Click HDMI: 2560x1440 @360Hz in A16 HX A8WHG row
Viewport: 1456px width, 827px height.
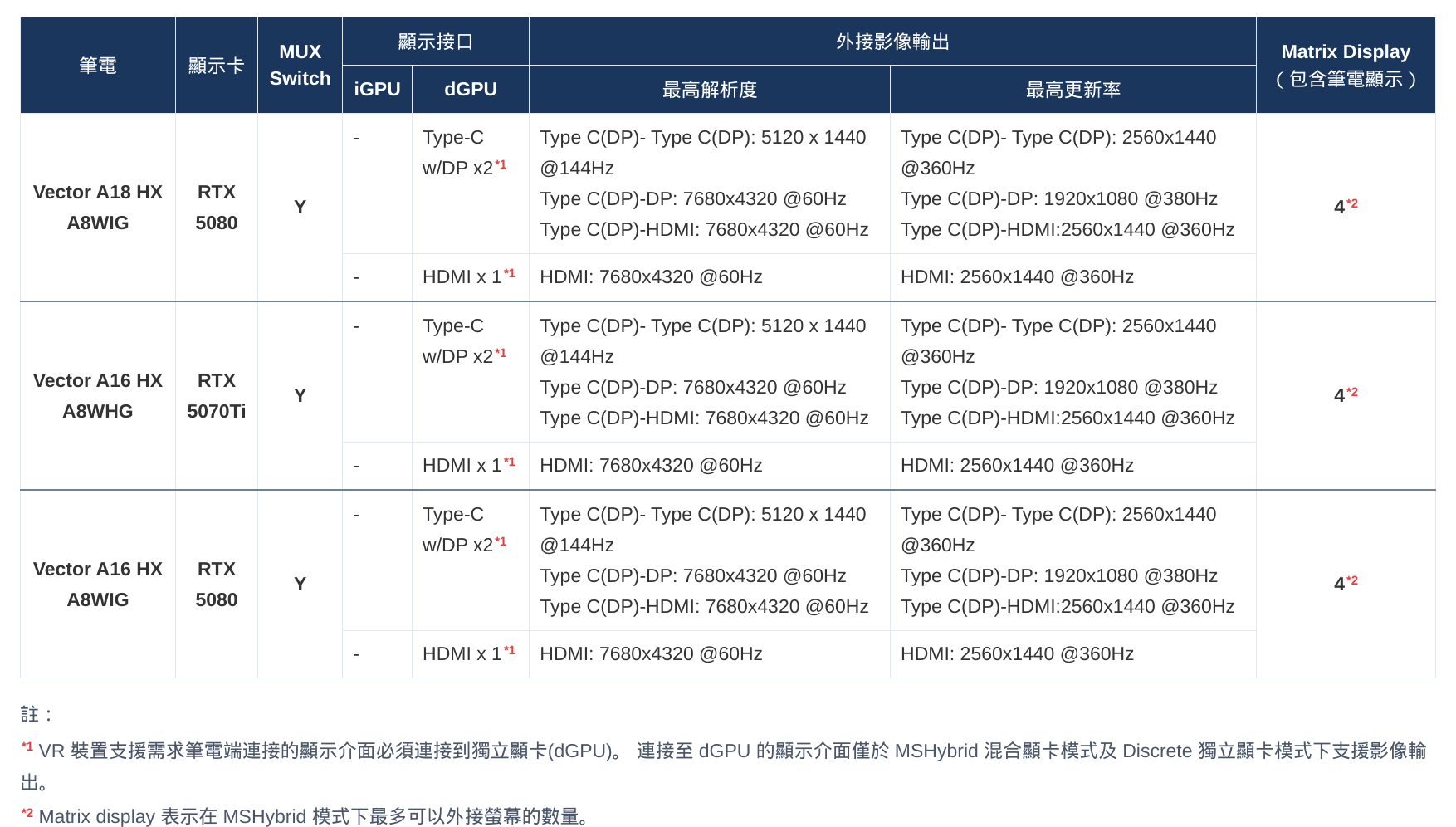tap(1017, 465)
